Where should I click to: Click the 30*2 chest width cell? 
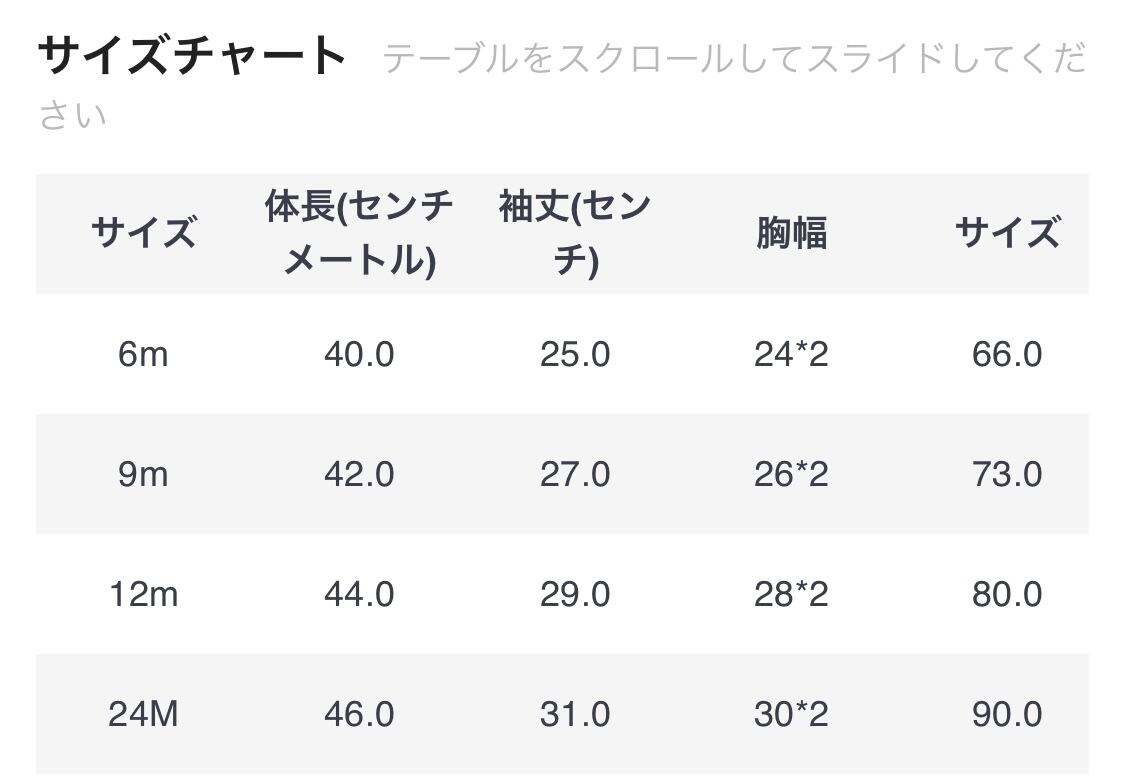point(791,714)
